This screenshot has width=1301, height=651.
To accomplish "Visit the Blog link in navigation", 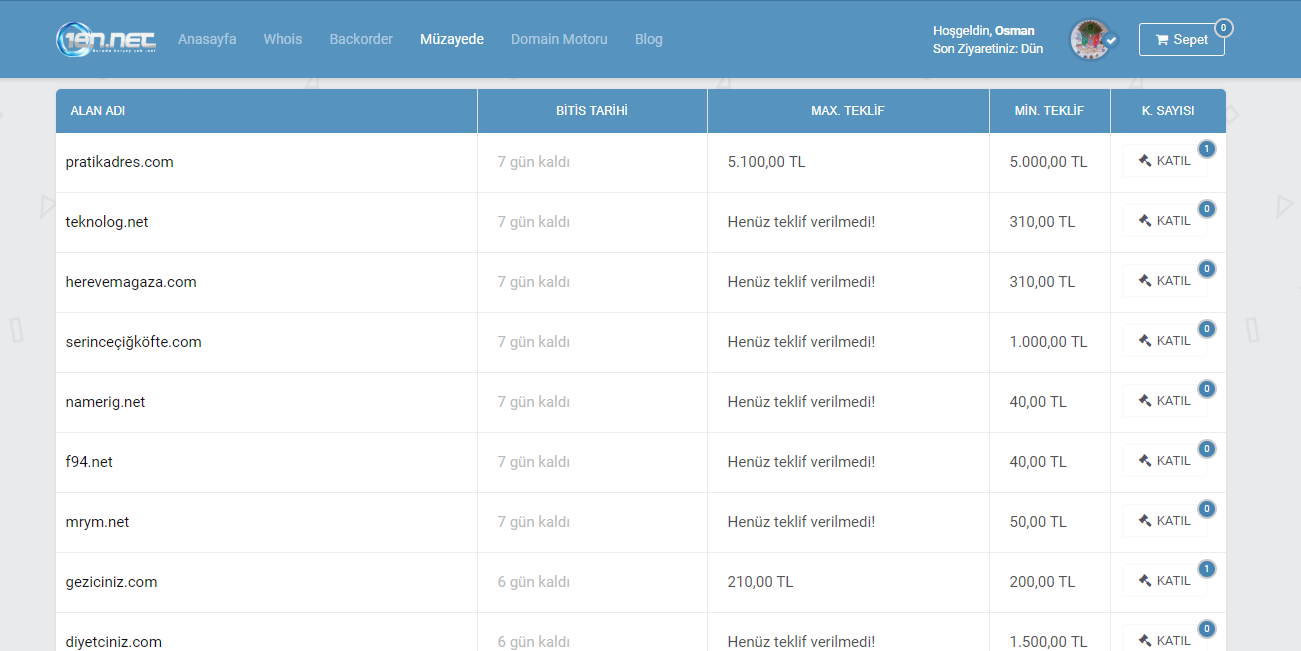I will (649, 39).
